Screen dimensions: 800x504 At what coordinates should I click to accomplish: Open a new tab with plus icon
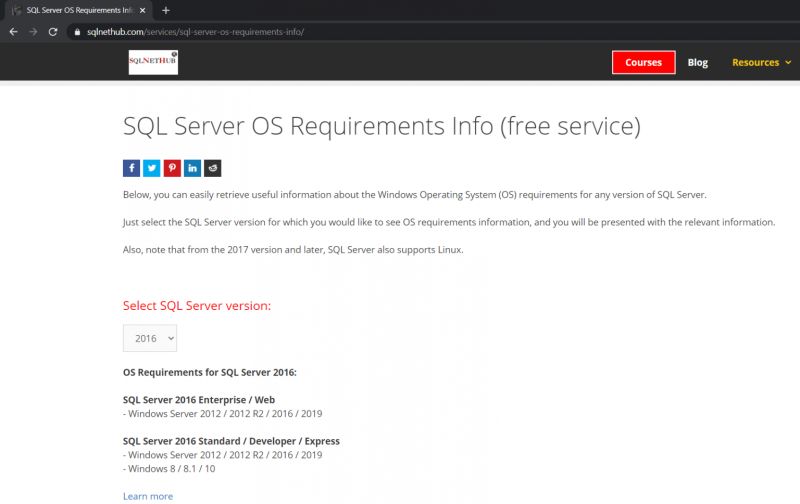165,10
